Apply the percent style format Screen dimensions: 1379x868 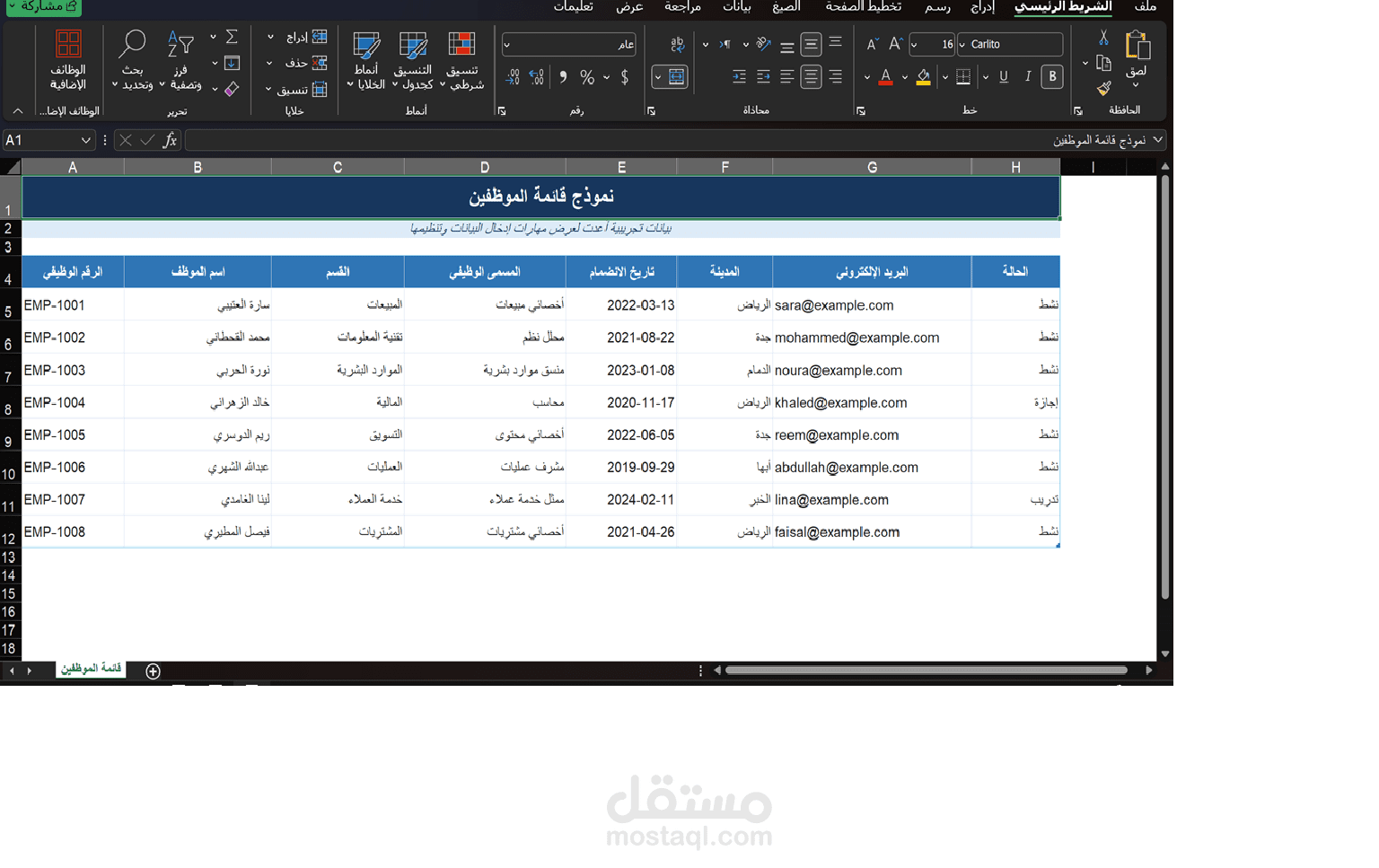tap(587, 77)
